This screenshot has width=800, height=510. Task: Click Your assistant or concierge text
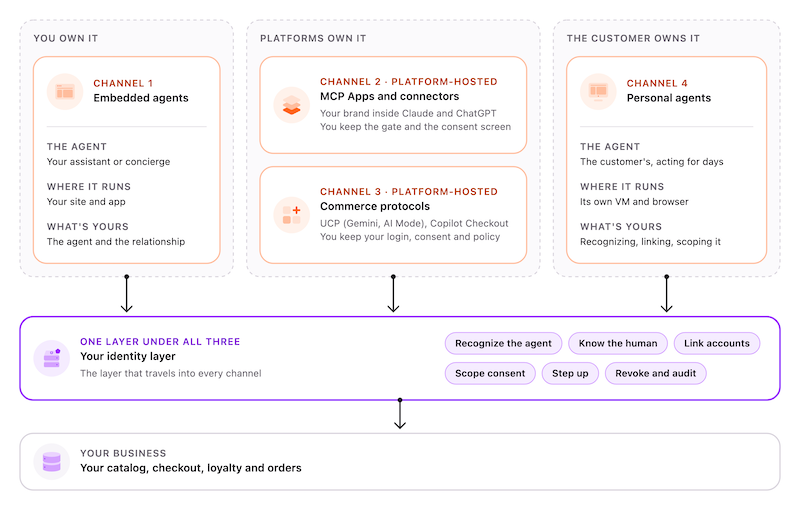point(109,162)
